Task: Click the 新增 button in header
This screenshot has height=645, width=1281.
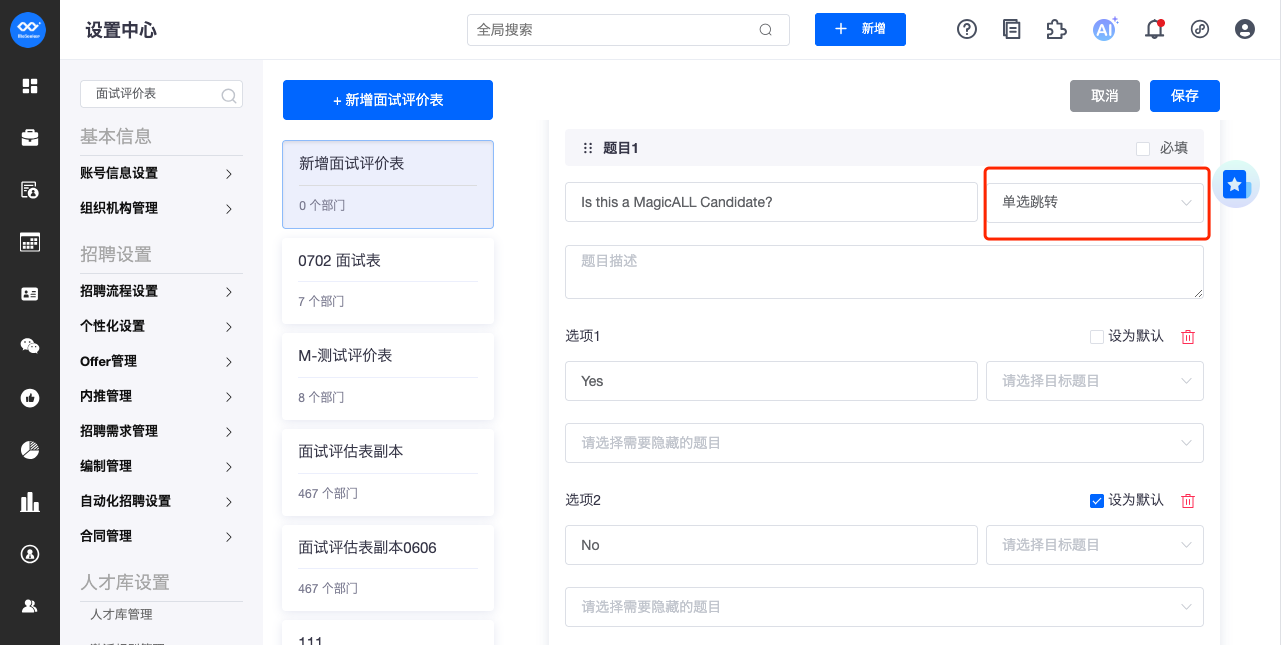Action: click(x=860, y=30)
